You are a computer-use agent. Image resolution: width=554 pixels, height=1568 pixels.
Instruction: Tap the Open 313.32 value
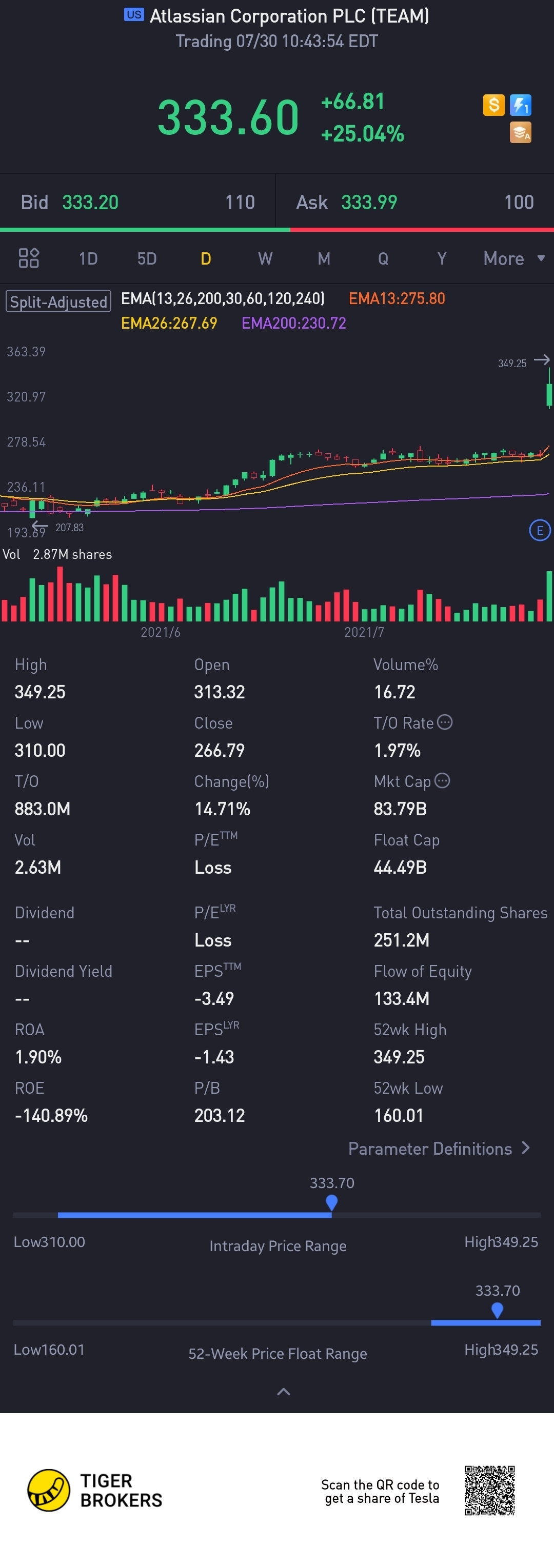[220, 692]
